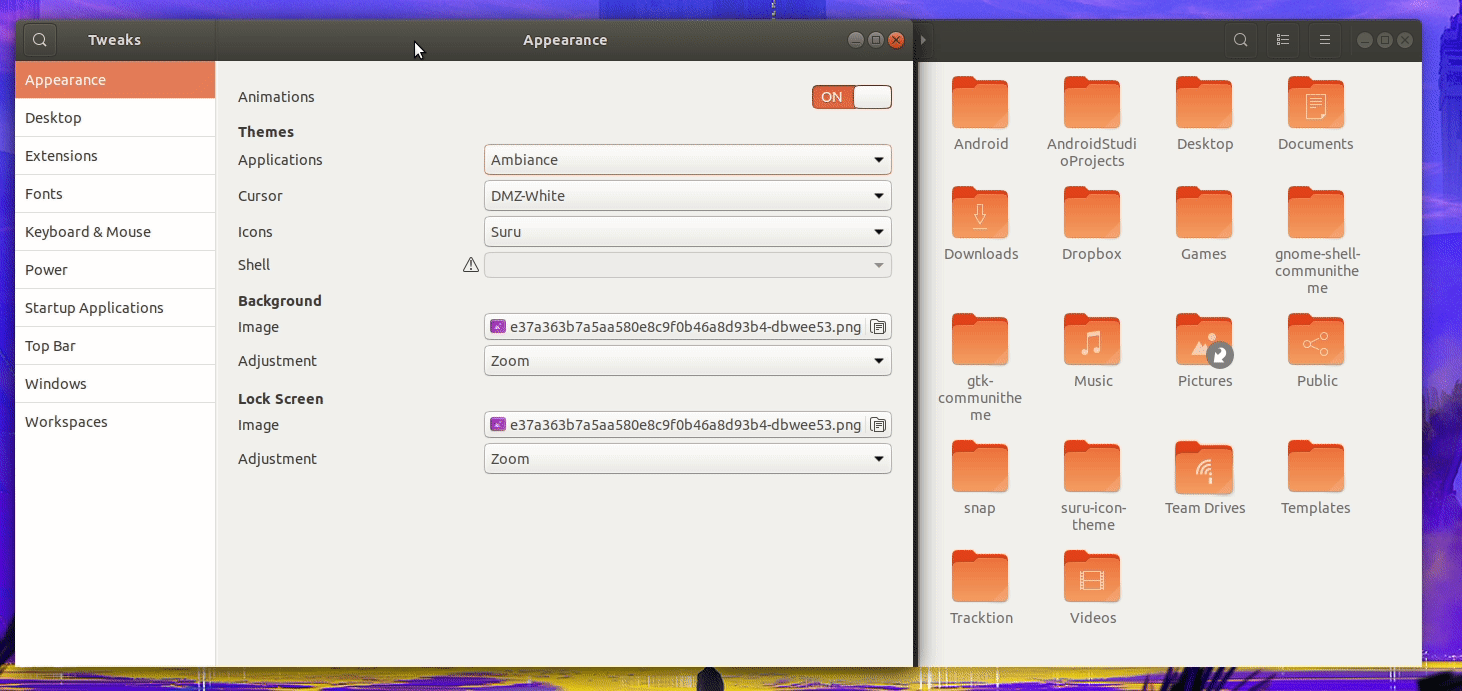1462x691 pixels.
Task: Click the search icon in Tweaks header
Action: click(39, 40)
